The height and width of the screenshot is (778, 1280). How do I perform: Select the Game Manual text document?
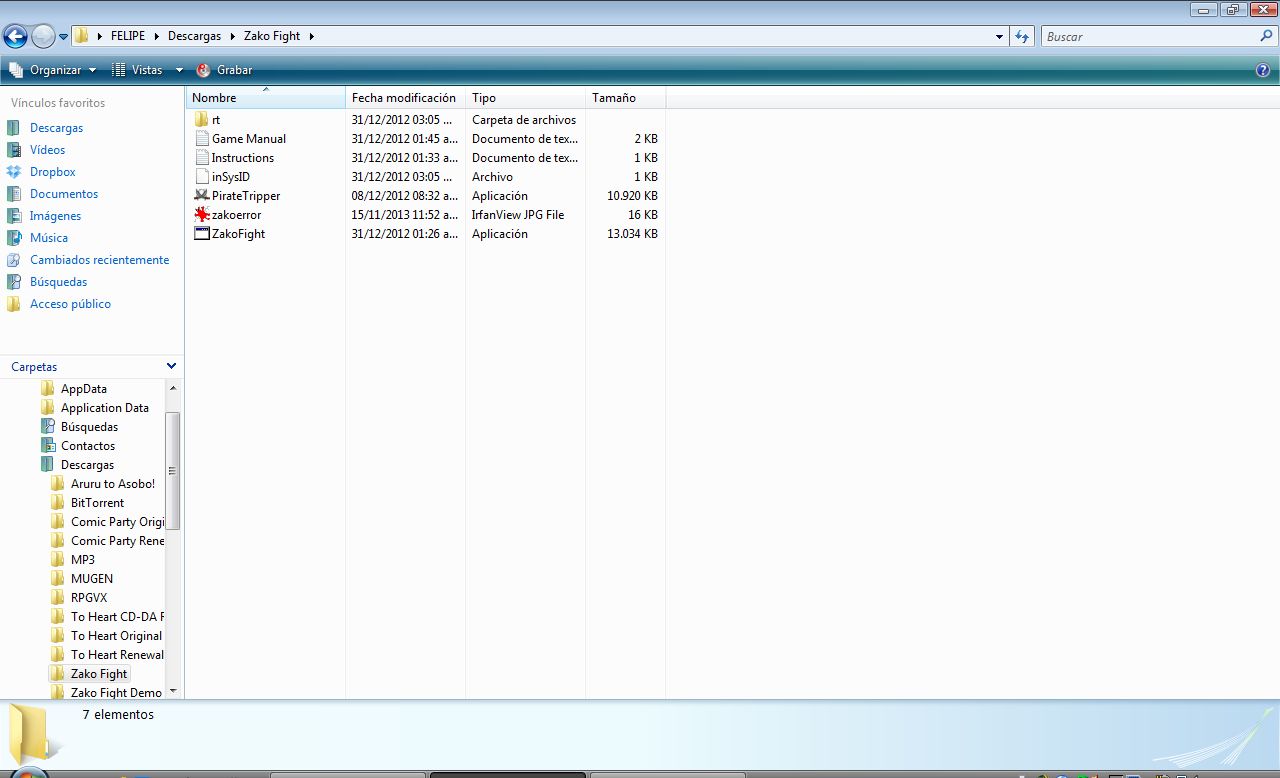click(248, 139)
